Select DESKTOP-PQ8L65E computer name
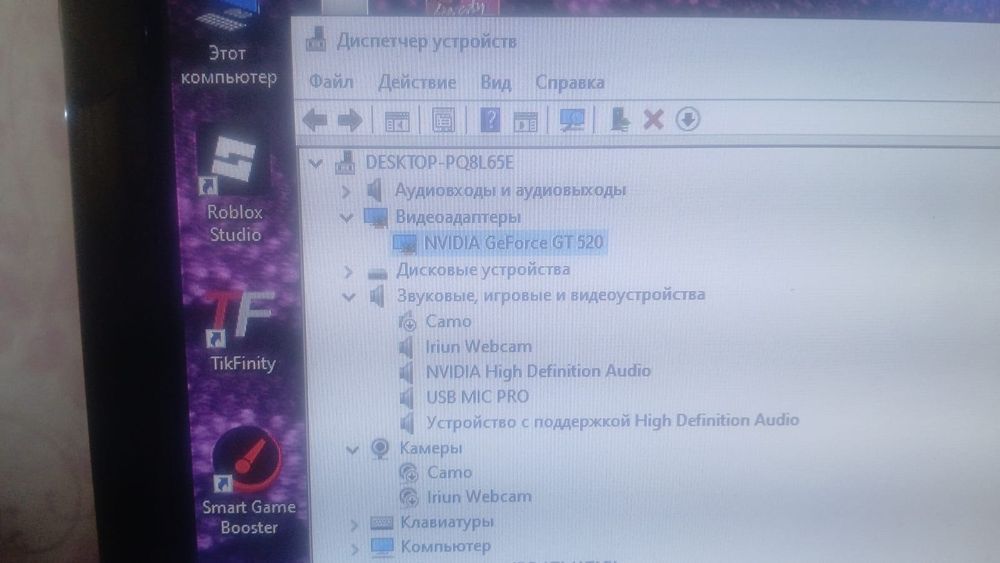 tap(439, 163)
